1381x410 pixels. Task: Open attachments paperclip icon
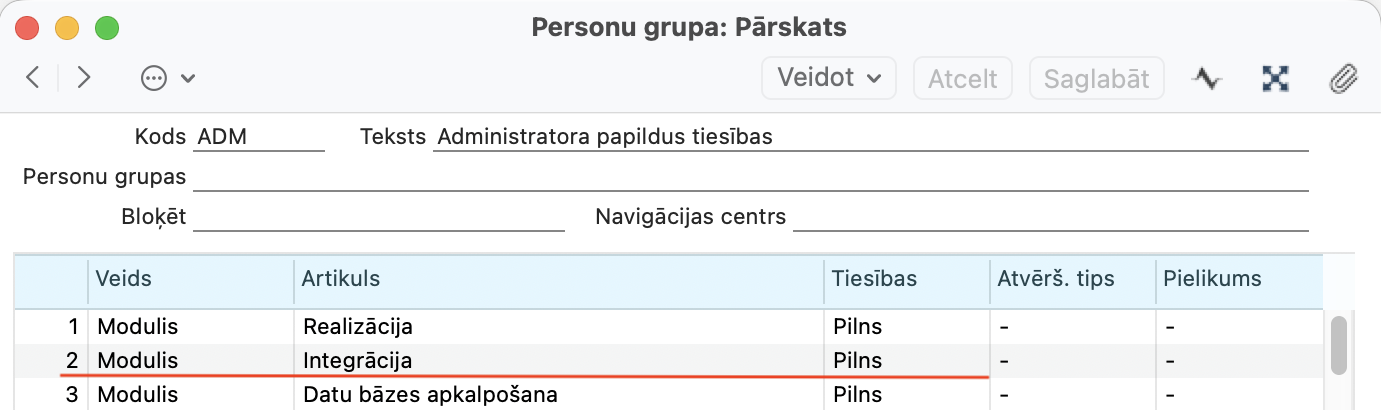(1342, 79)
